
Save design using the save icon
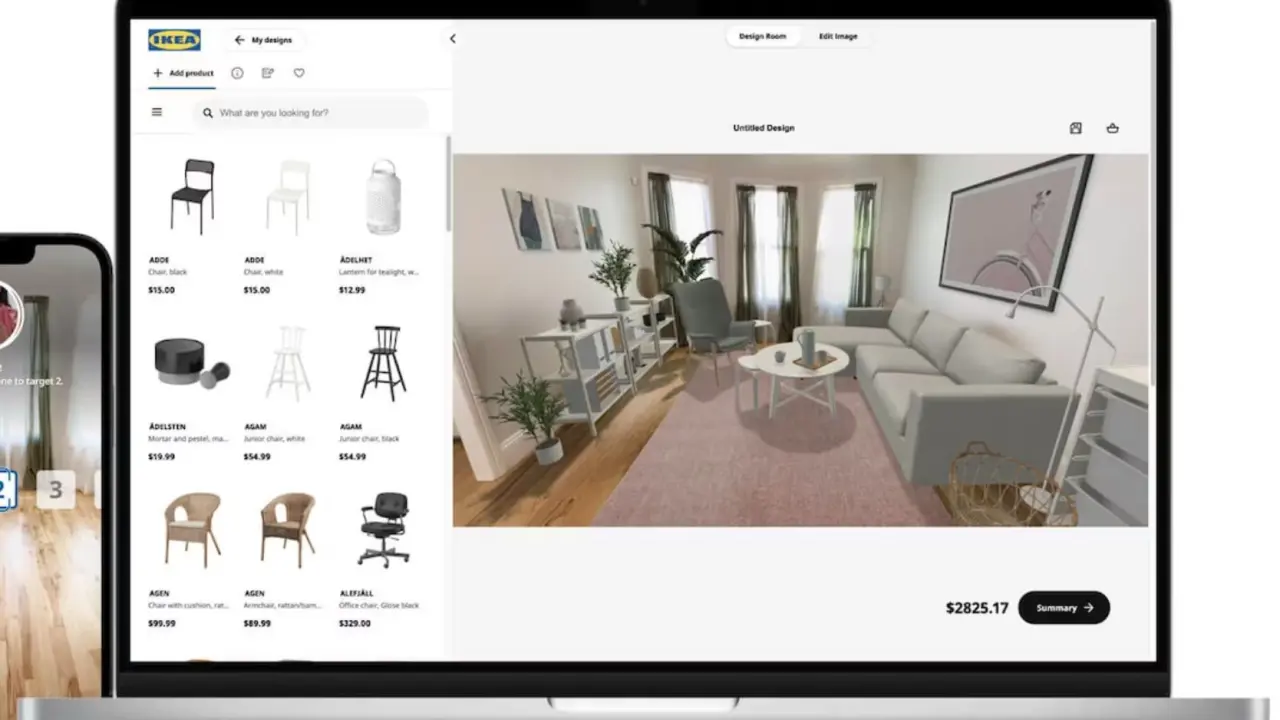(x=1076, y=128)
